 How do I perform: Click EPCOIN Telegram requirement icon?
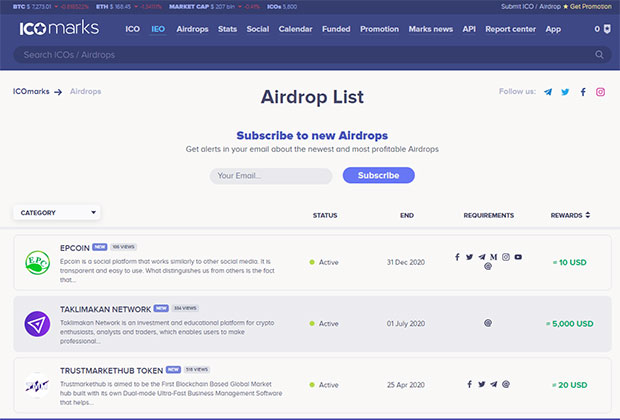click(482, 257)
